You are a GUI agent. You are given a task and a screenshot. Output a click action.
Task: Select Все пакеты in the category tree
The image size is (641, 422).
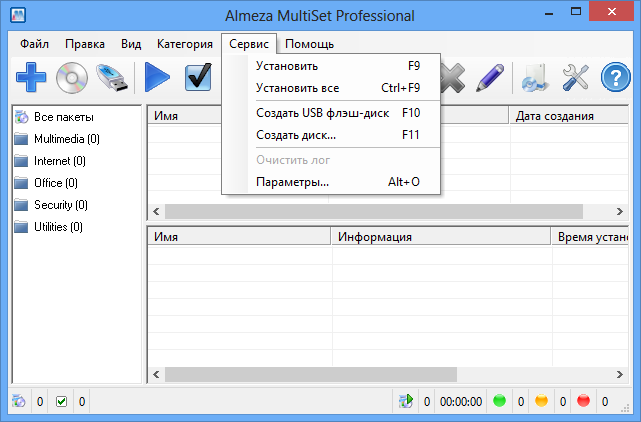tap(64, 117)
